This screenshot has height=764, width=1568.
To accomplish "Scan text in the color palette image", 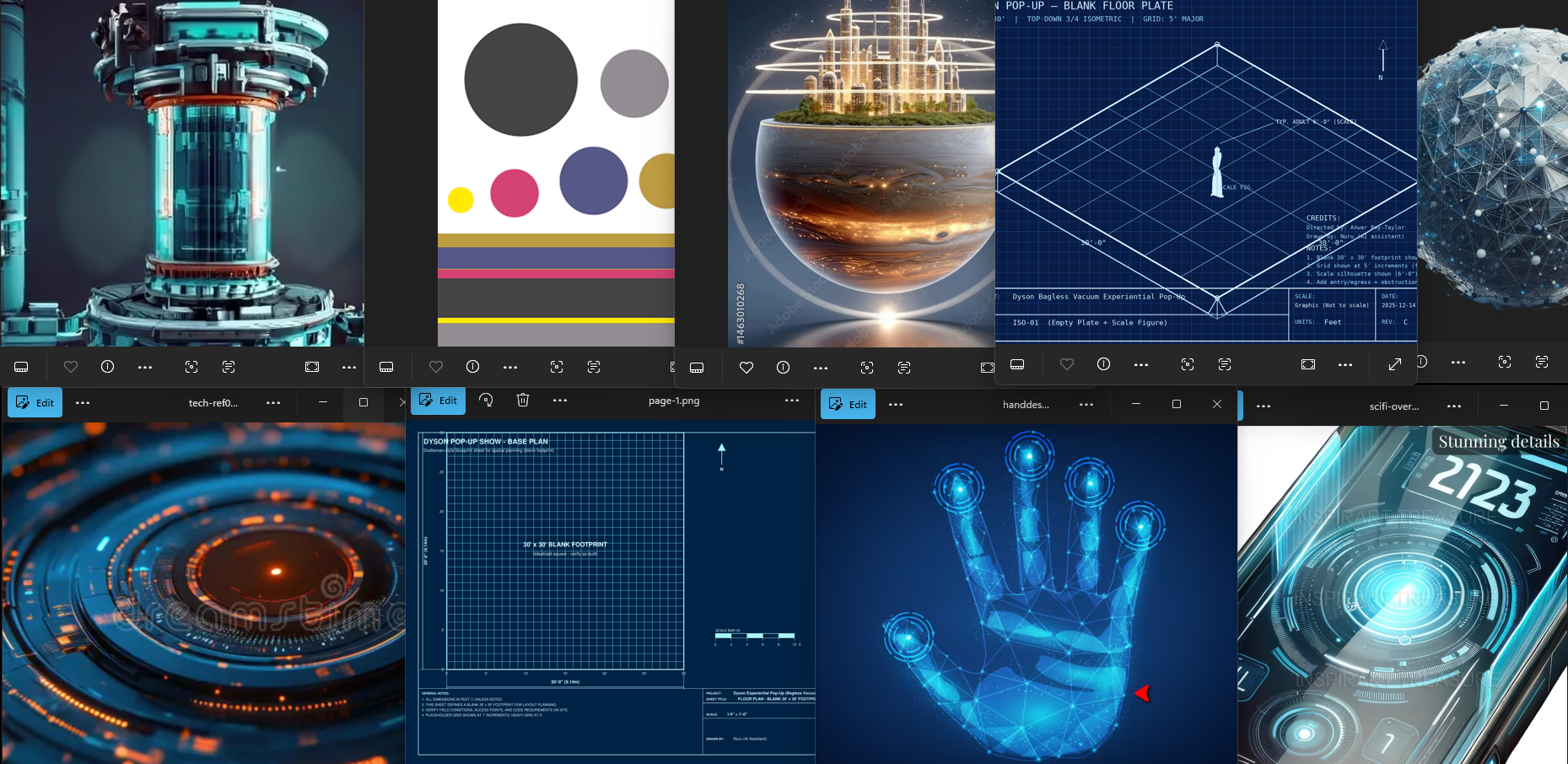I will pyautogui.click(x=594, y=367).
